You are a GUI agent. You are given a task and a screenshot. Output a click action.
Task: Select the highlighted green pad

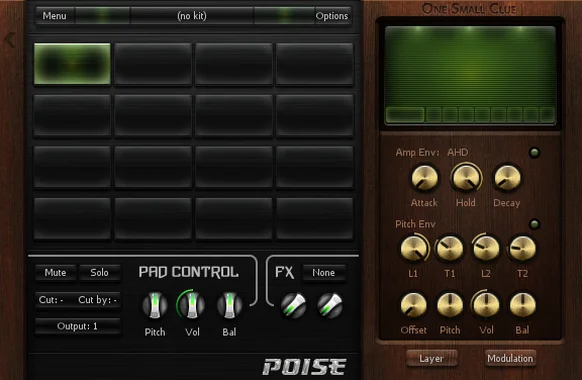72,63
